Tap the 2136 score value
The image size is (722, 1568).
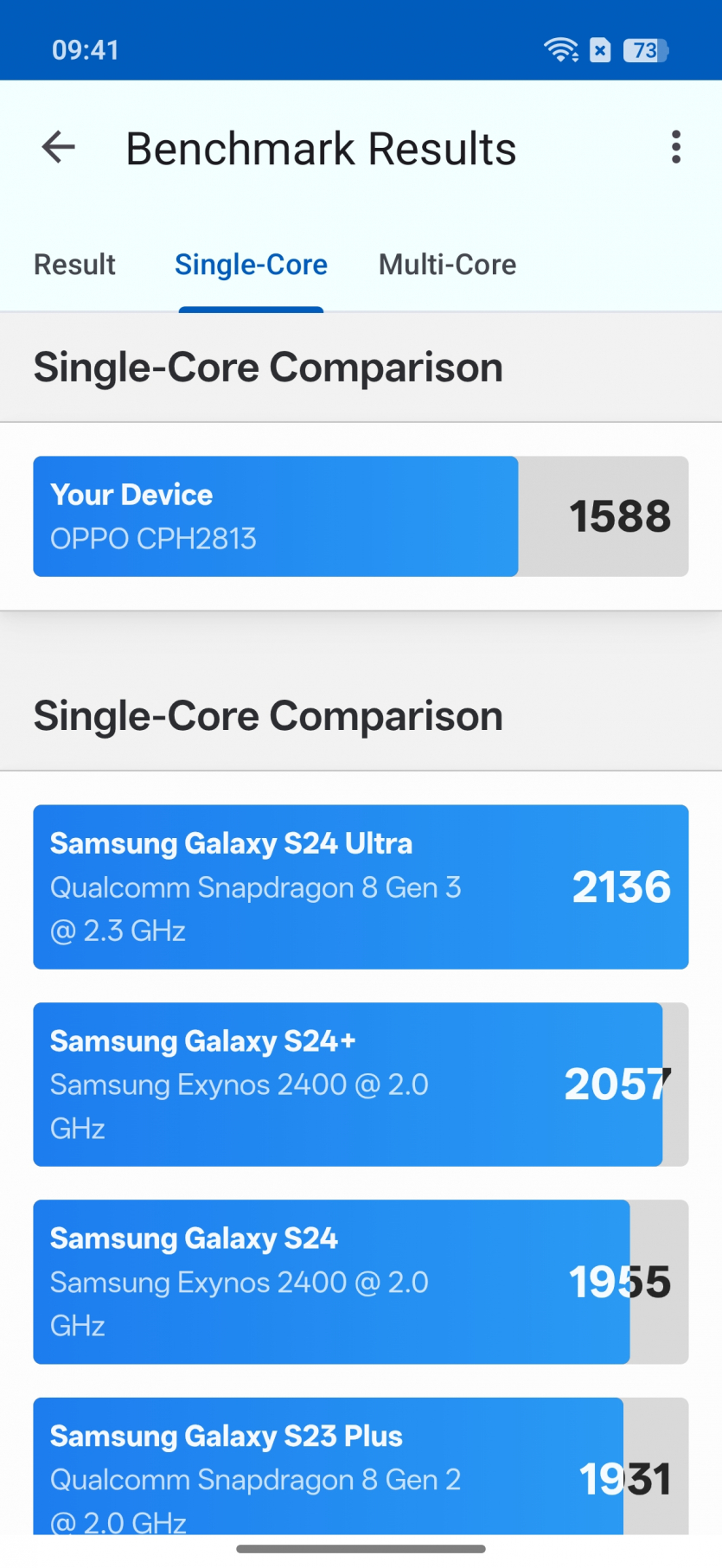(x=621, y=886)
